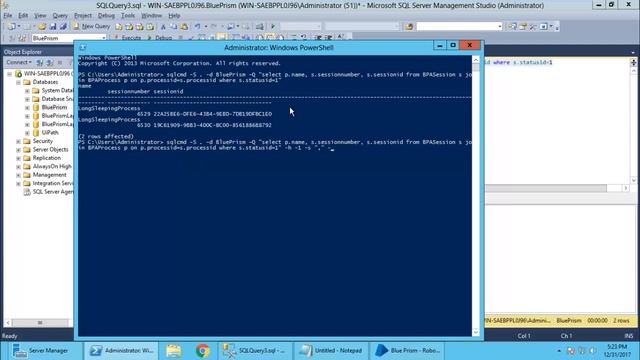Click the Database Engine Query icon
This screenshot has width=640, height=360.
(x=118, y=27)
